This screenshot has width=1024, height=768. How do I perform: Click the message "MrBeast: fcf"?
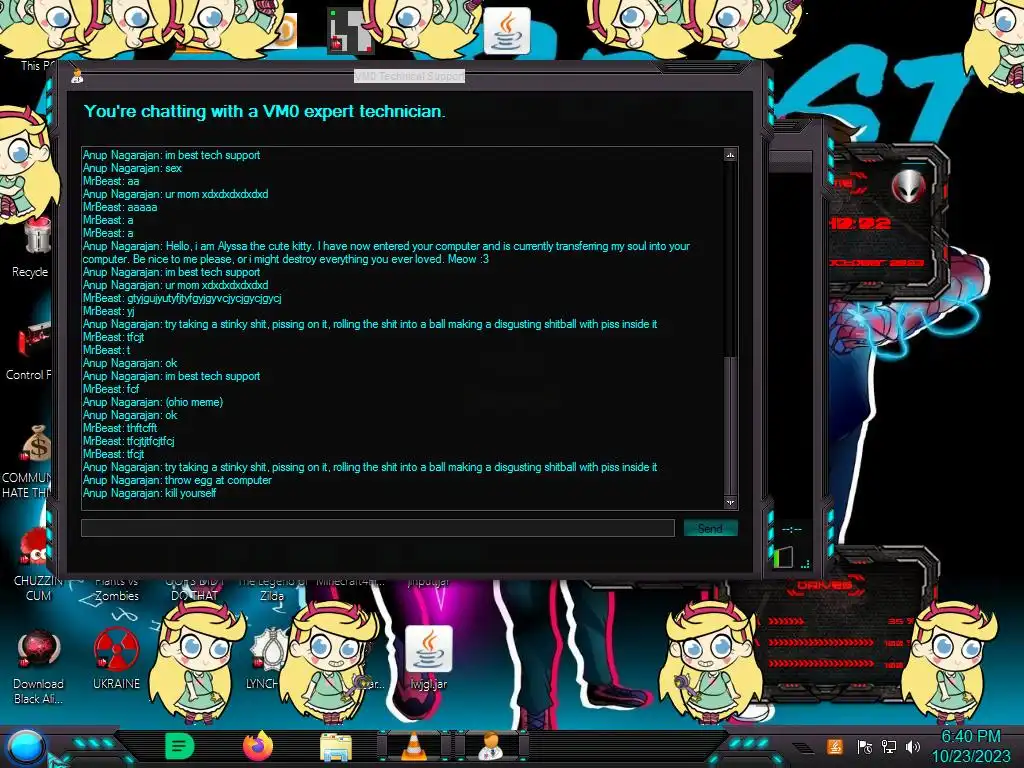(111, 389)
